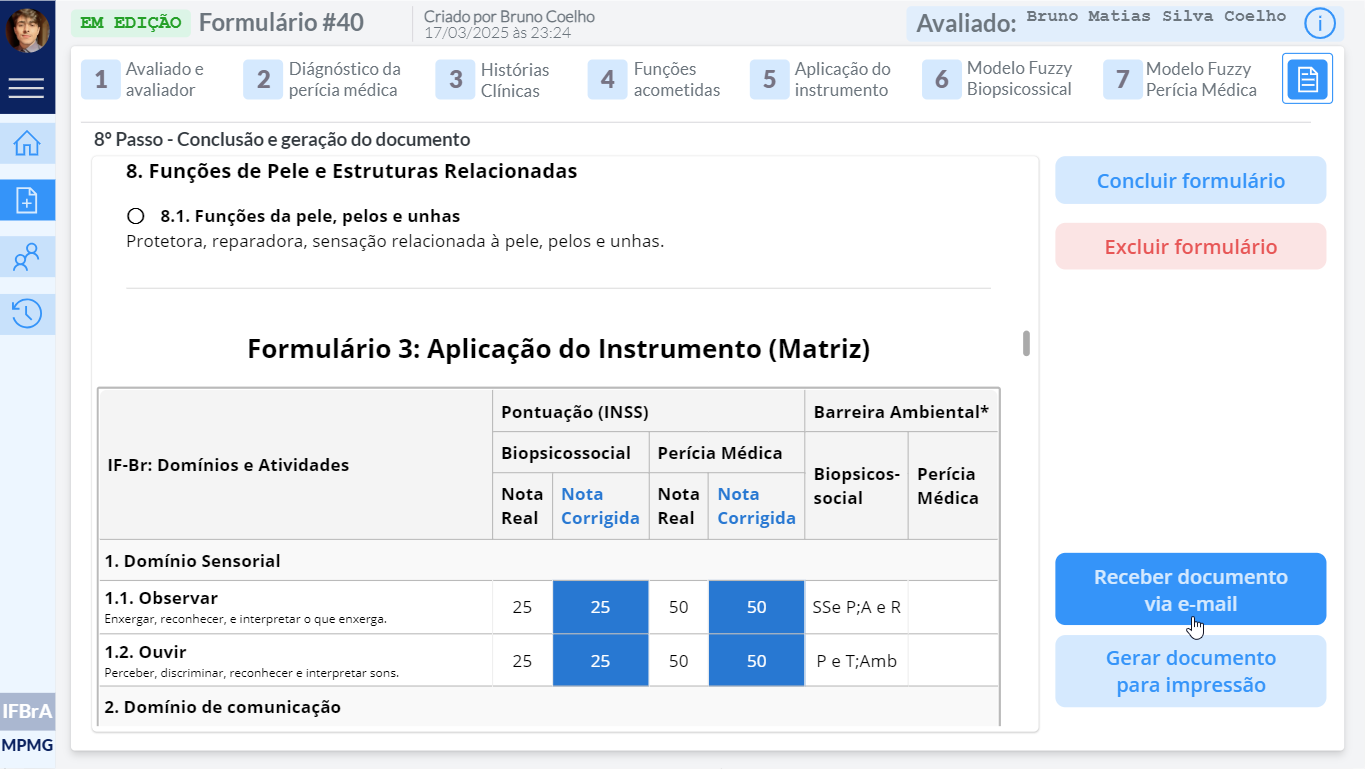Click the Perícia Médica Nota Corrigida header
The image size is (1365, 769).
(756, 506)
